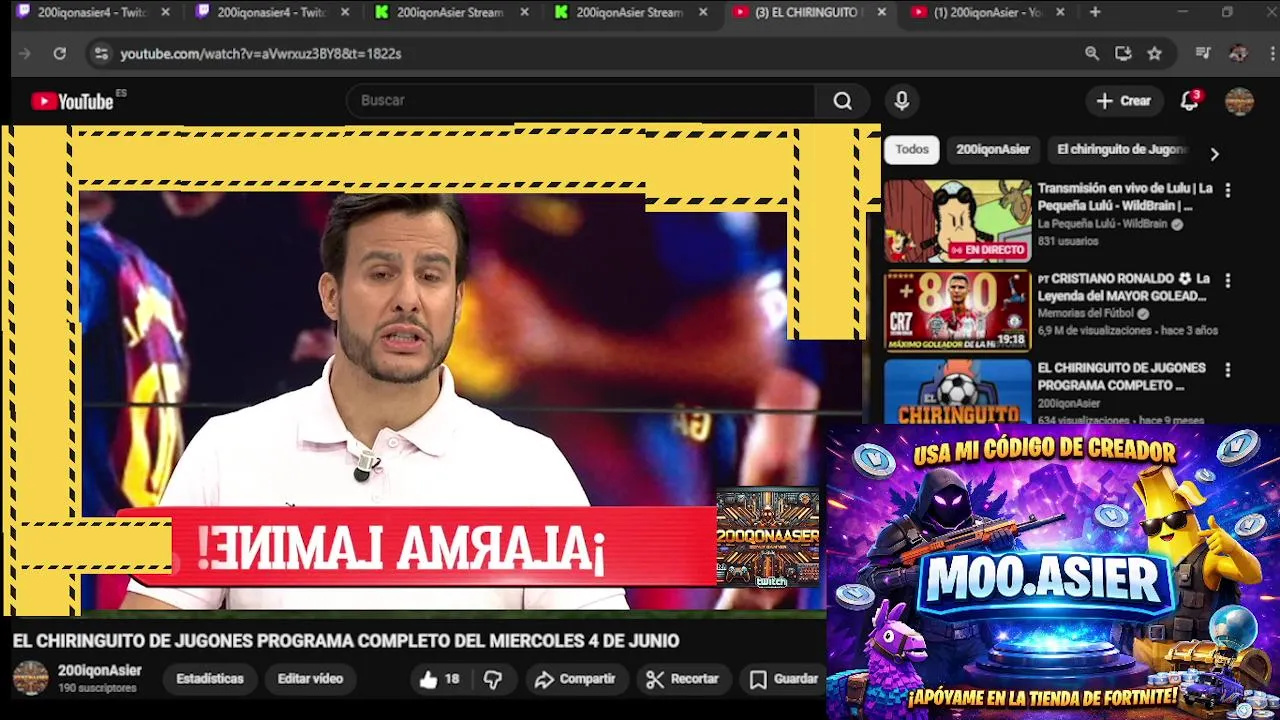
Task: Go to the YouTube home logo
Action: pos(73,101)
